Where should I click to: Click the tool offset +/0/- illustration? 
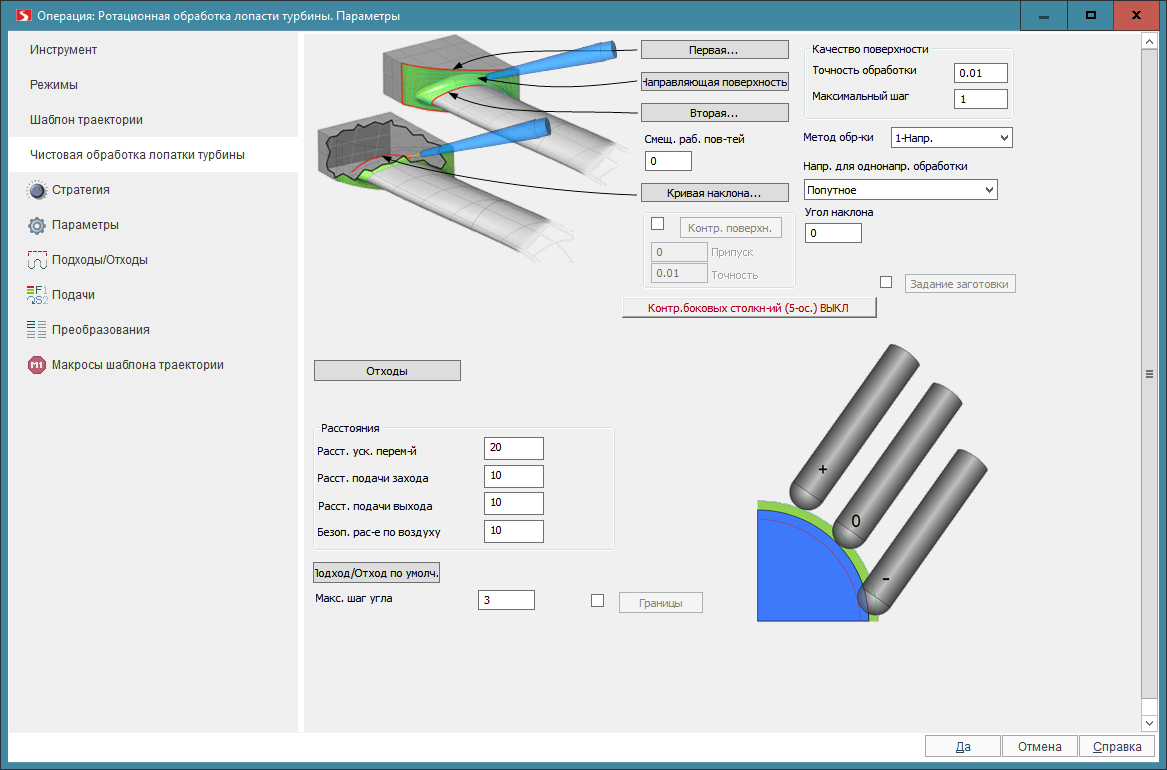pos(871,482)
